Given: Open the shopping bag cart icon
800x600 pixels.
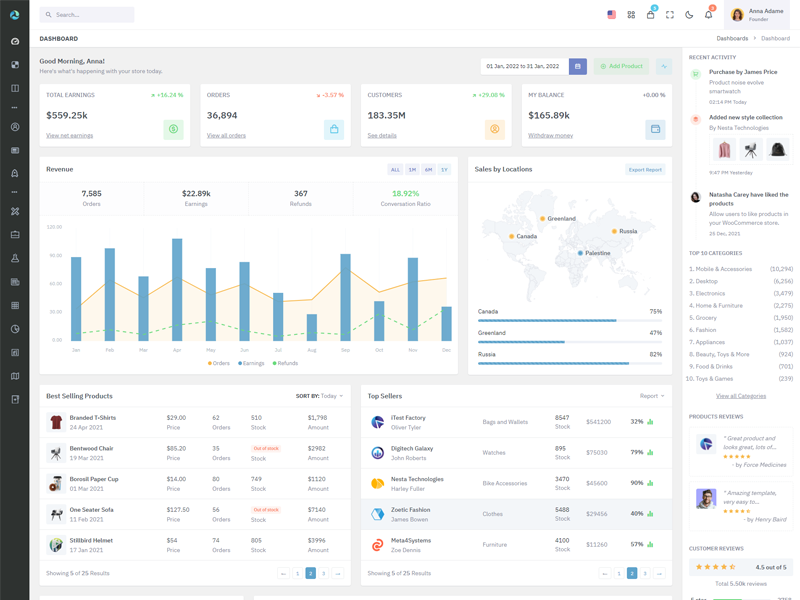Looking at the screenshot, I should click(650, 15).
